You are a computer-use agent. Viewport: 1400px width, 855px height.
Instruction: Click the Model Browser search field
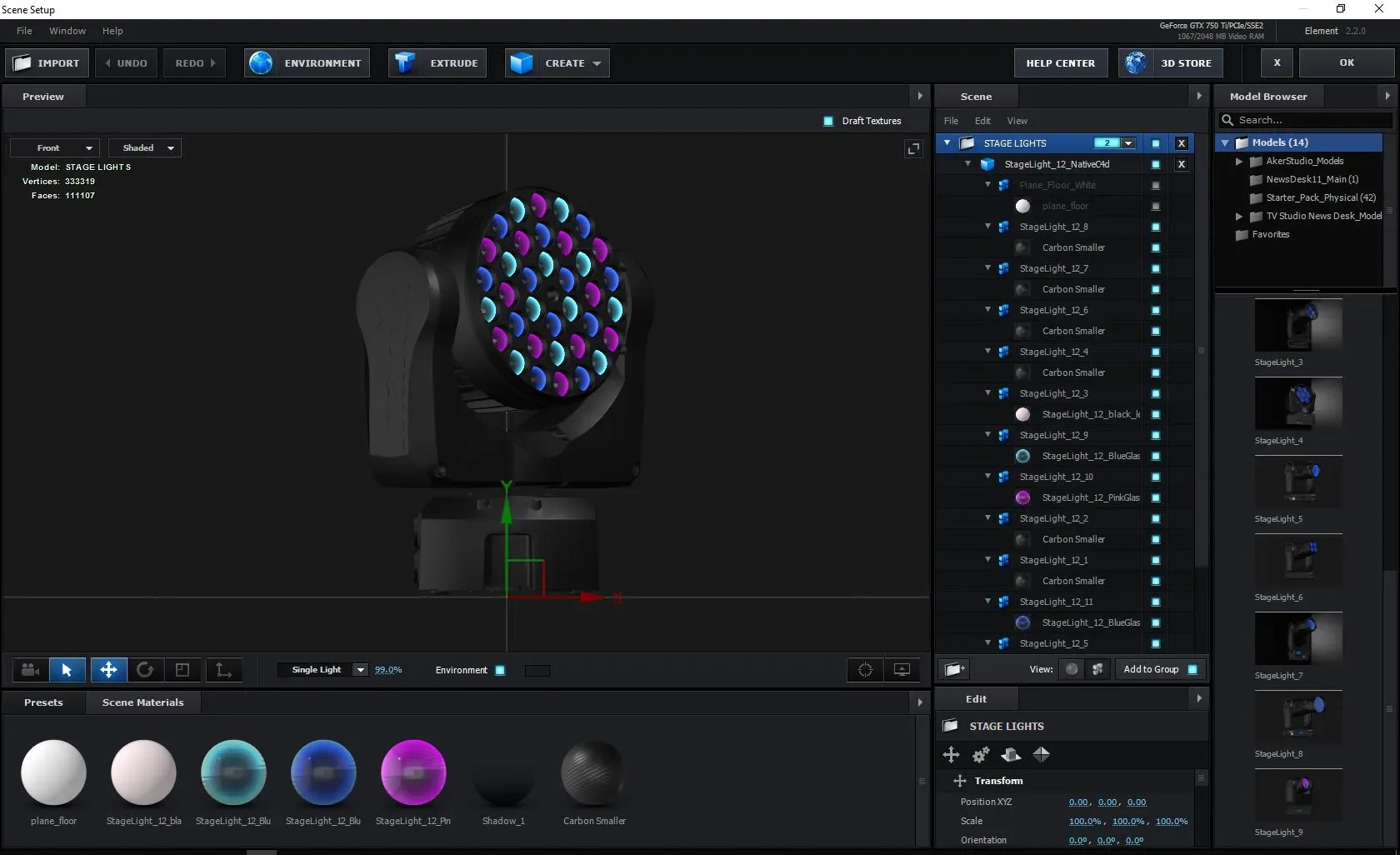[x=1306, y=120]
